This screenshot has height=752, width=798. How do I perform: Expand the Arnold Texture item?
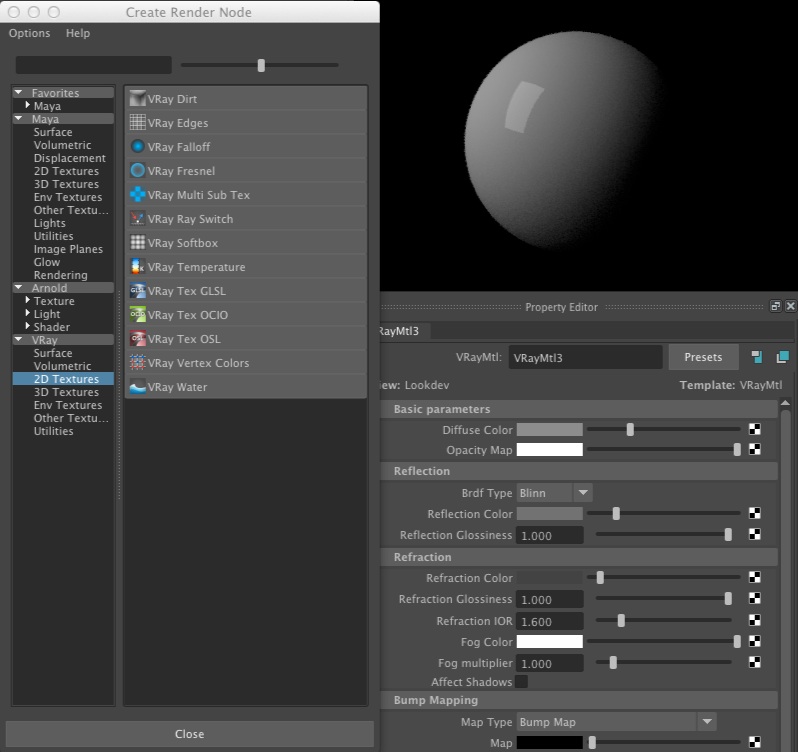(x=28, y=300)
